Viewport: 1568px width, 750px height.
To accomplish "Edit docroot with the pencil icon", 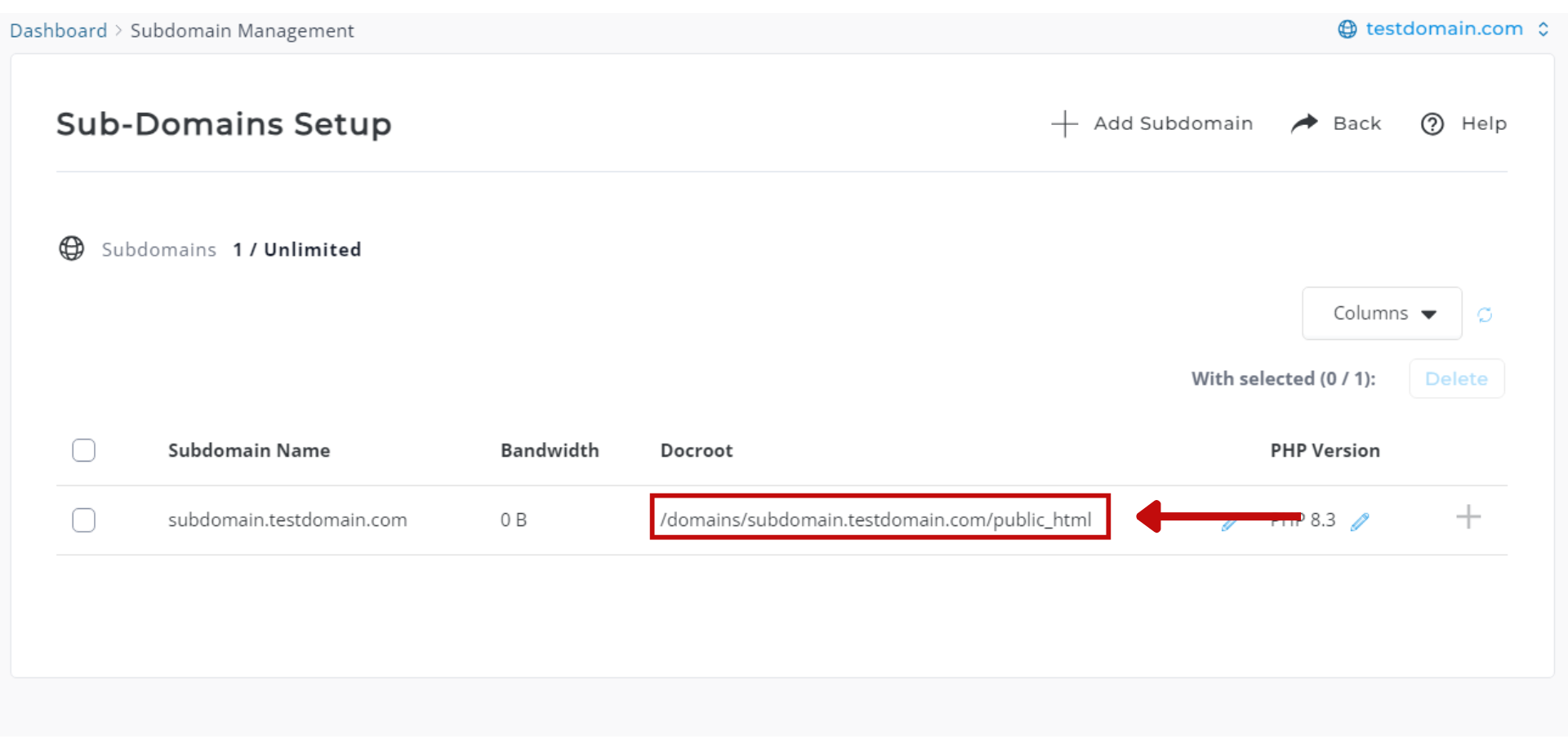I will pyautogui.click(x=1229, y=524).
